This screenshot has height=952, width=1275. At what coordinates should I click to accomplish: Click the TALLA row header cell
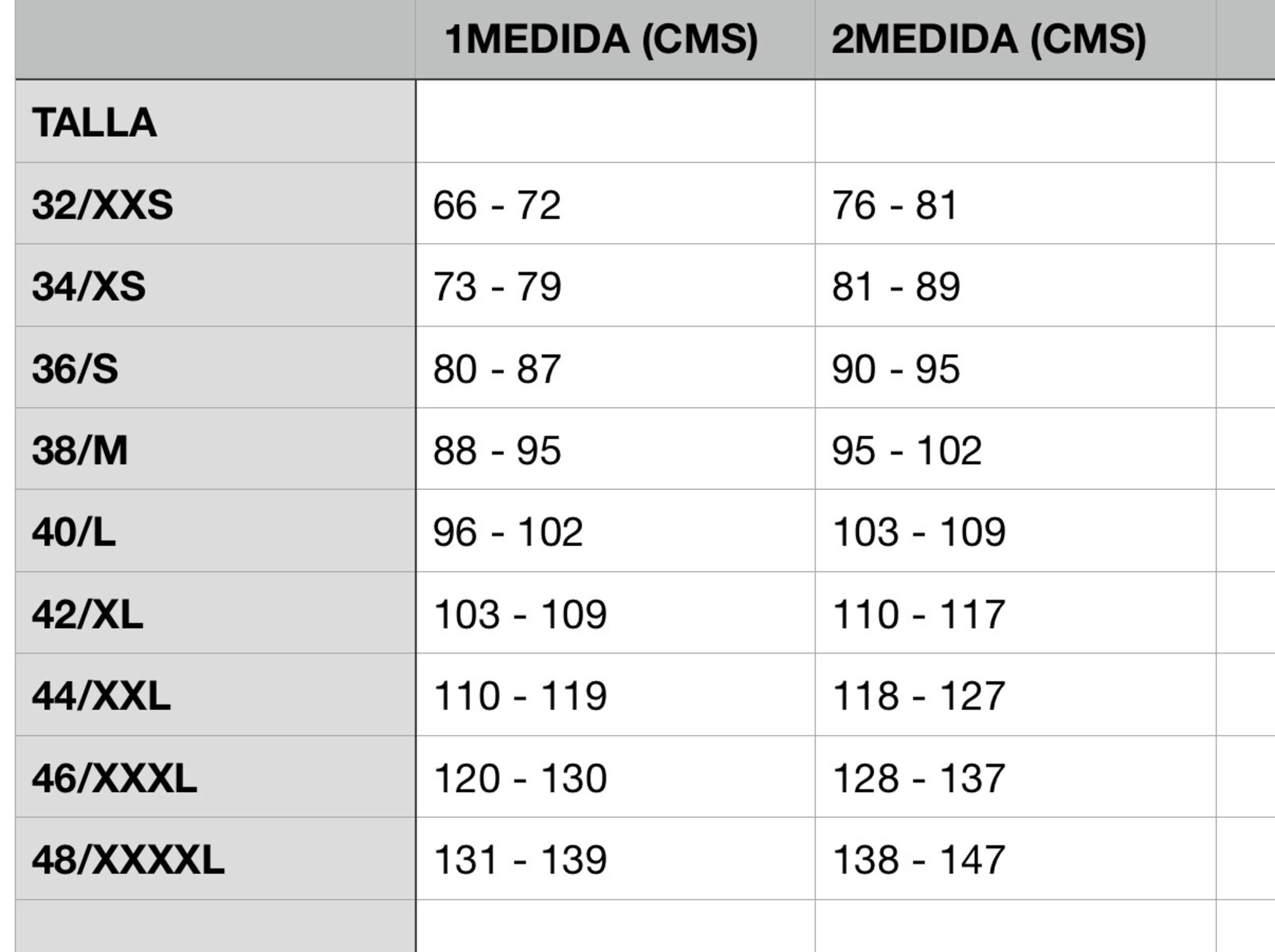215,121
